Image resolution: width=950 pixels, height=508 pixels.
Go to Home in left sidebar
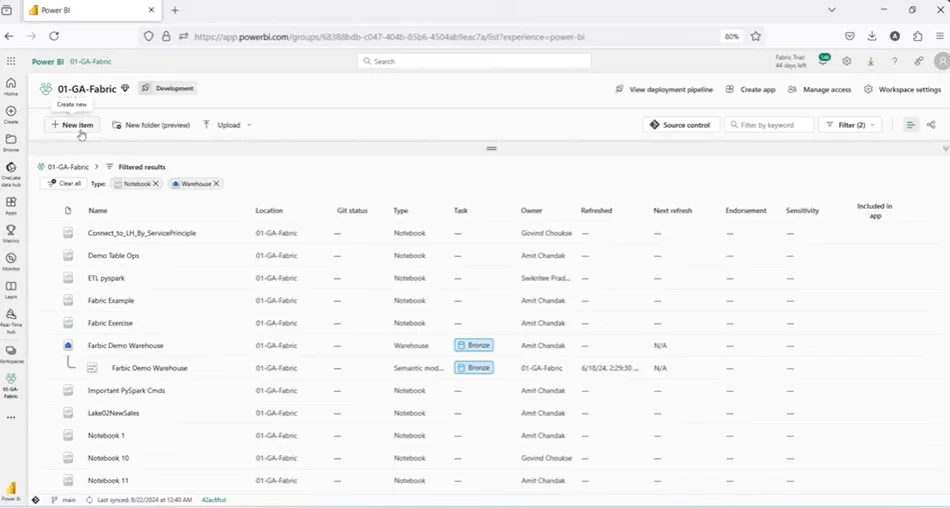pos(11,86)
